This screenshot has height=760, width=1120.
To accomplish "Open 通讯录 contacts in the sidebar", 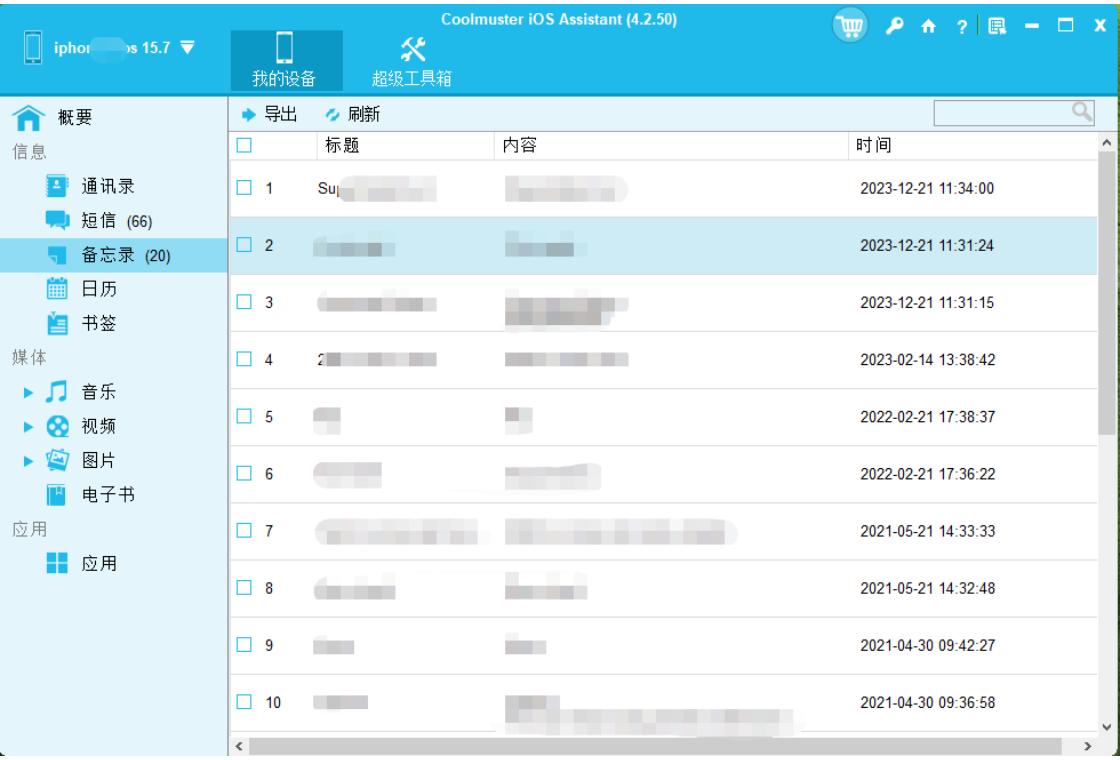I will pos(107,186).
